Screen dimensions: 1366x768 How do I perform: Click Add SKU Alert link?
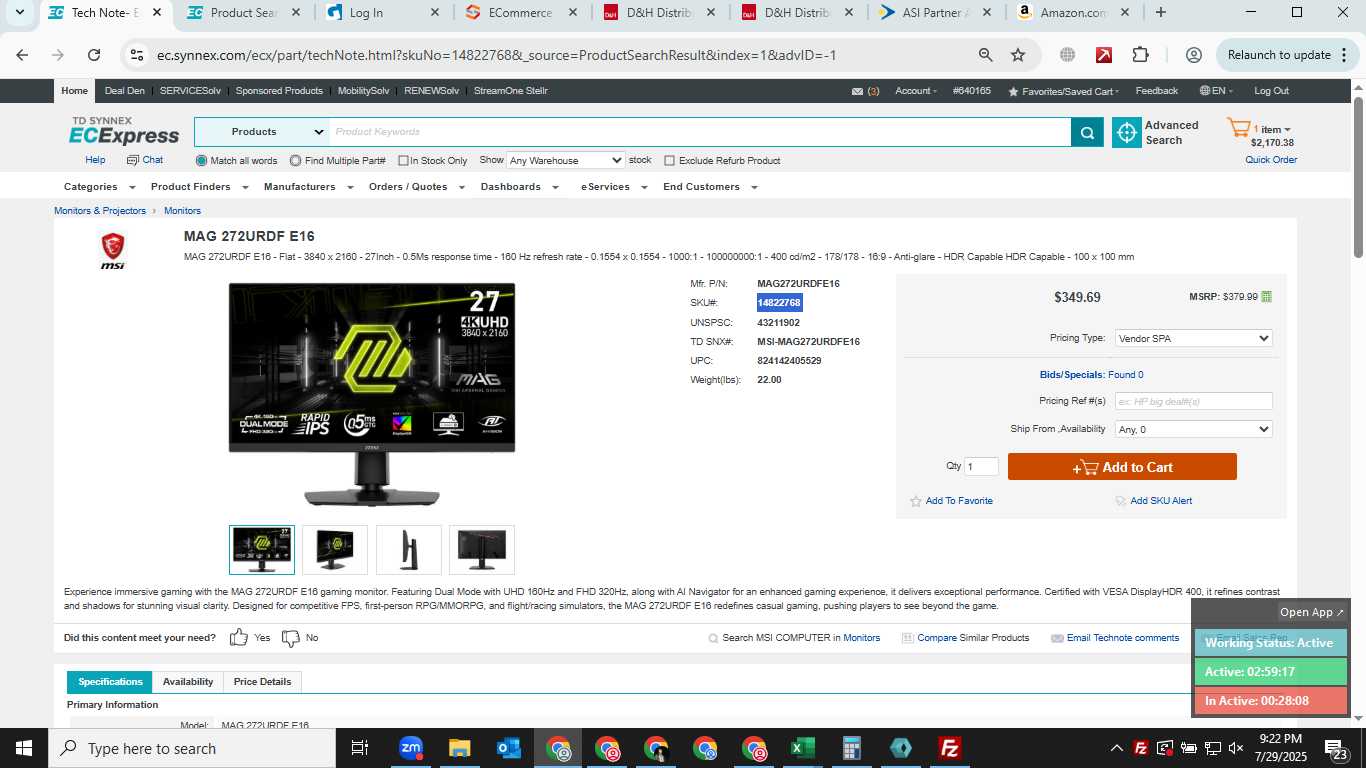1160,501
